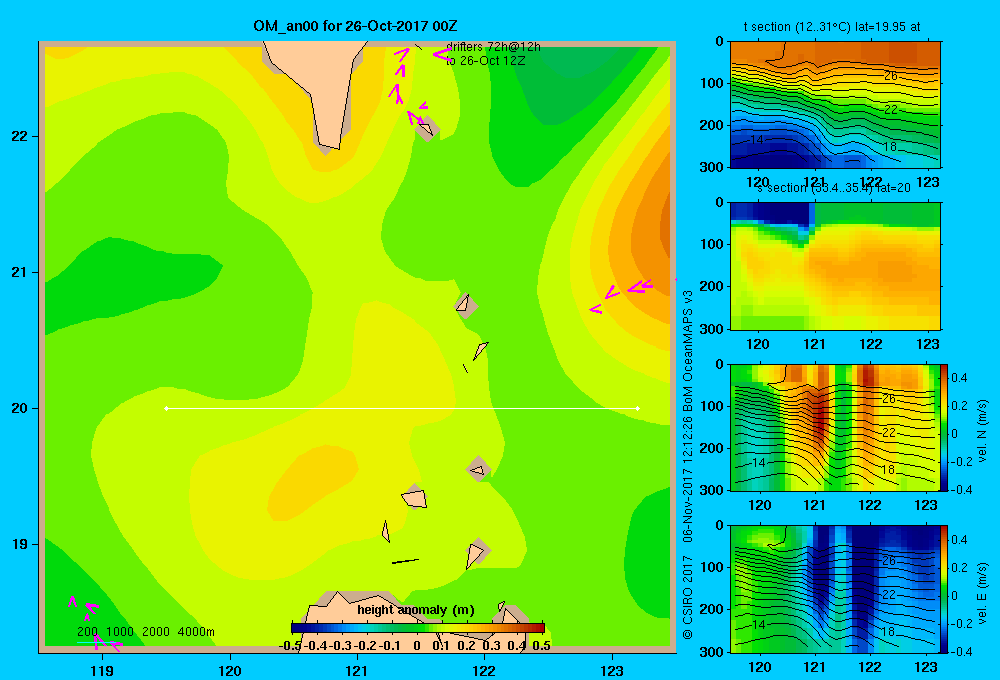Click the map title 'OM_an00 for 26-Oct-2017 00Z'
This screenshot has height=680, width=1000.
355,26
